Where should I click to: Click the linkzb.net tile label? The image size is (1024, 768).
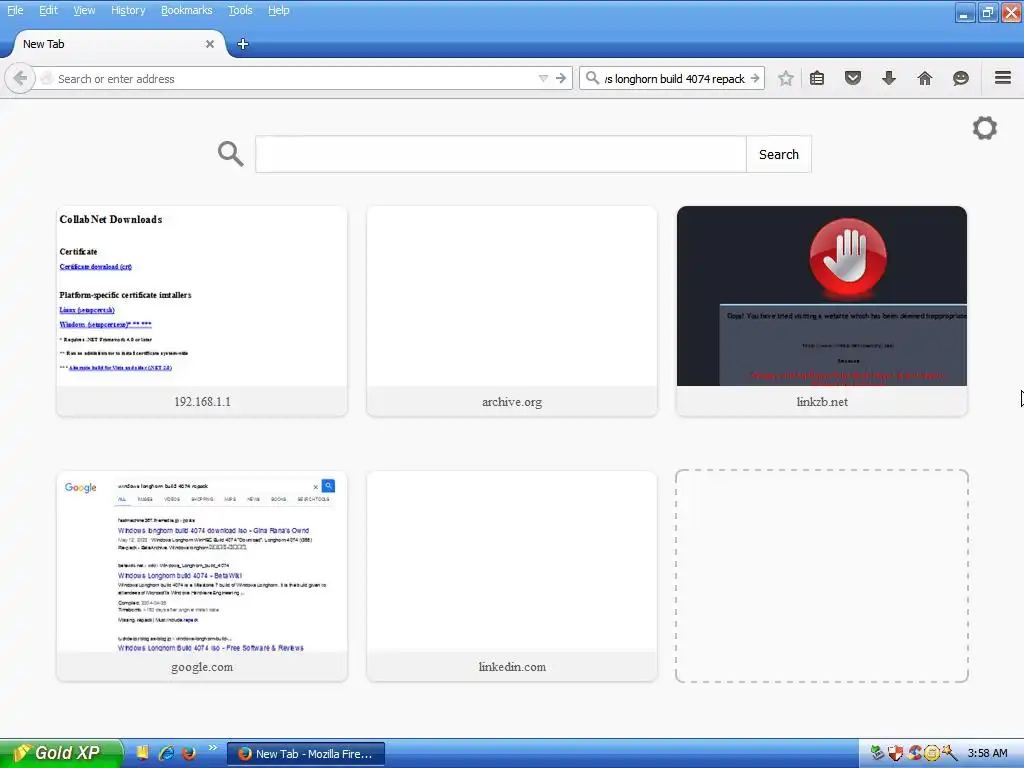click(822, 402)
